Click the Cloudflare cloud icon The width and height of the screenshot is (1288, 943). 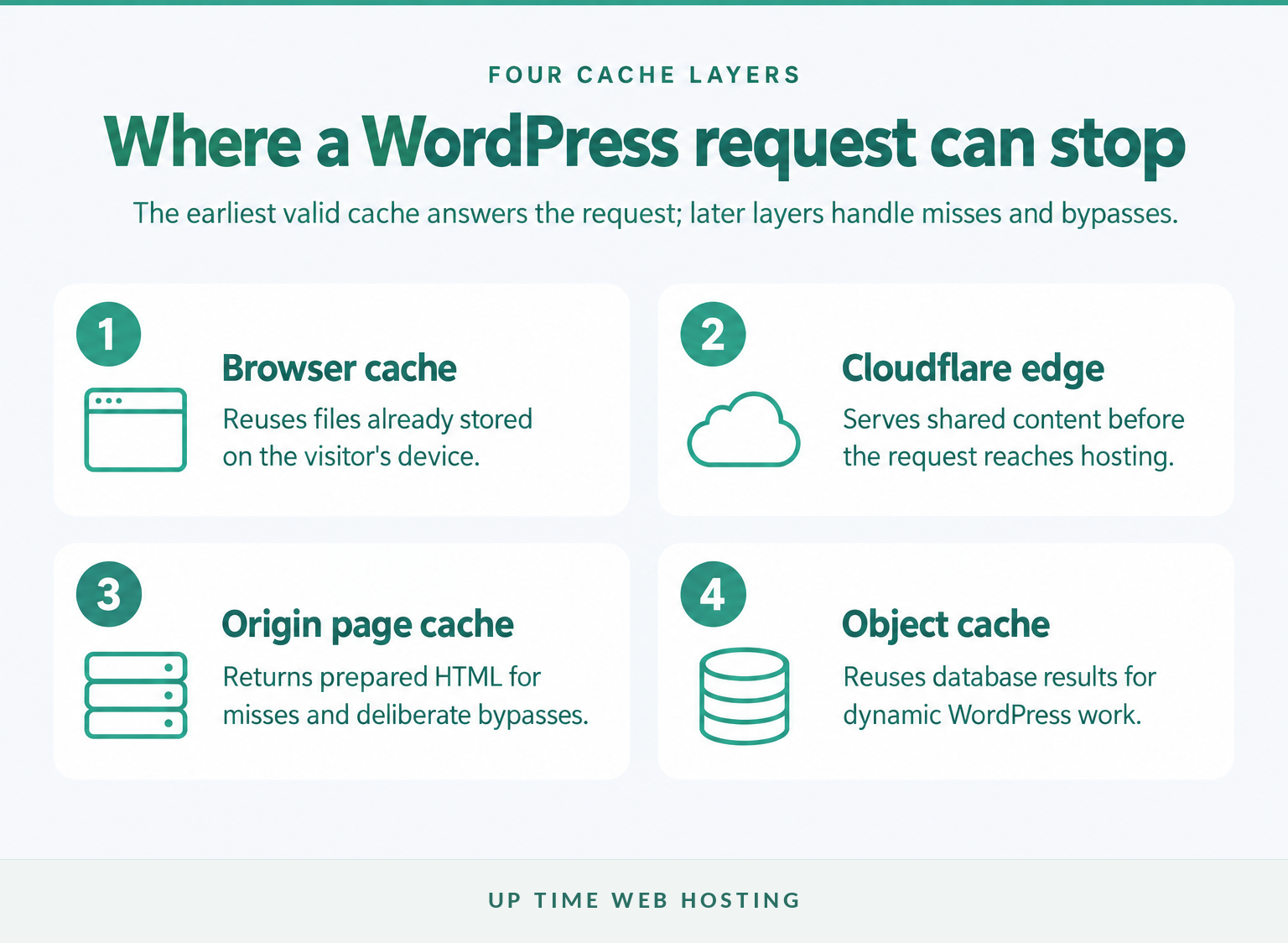click(744, 429)
